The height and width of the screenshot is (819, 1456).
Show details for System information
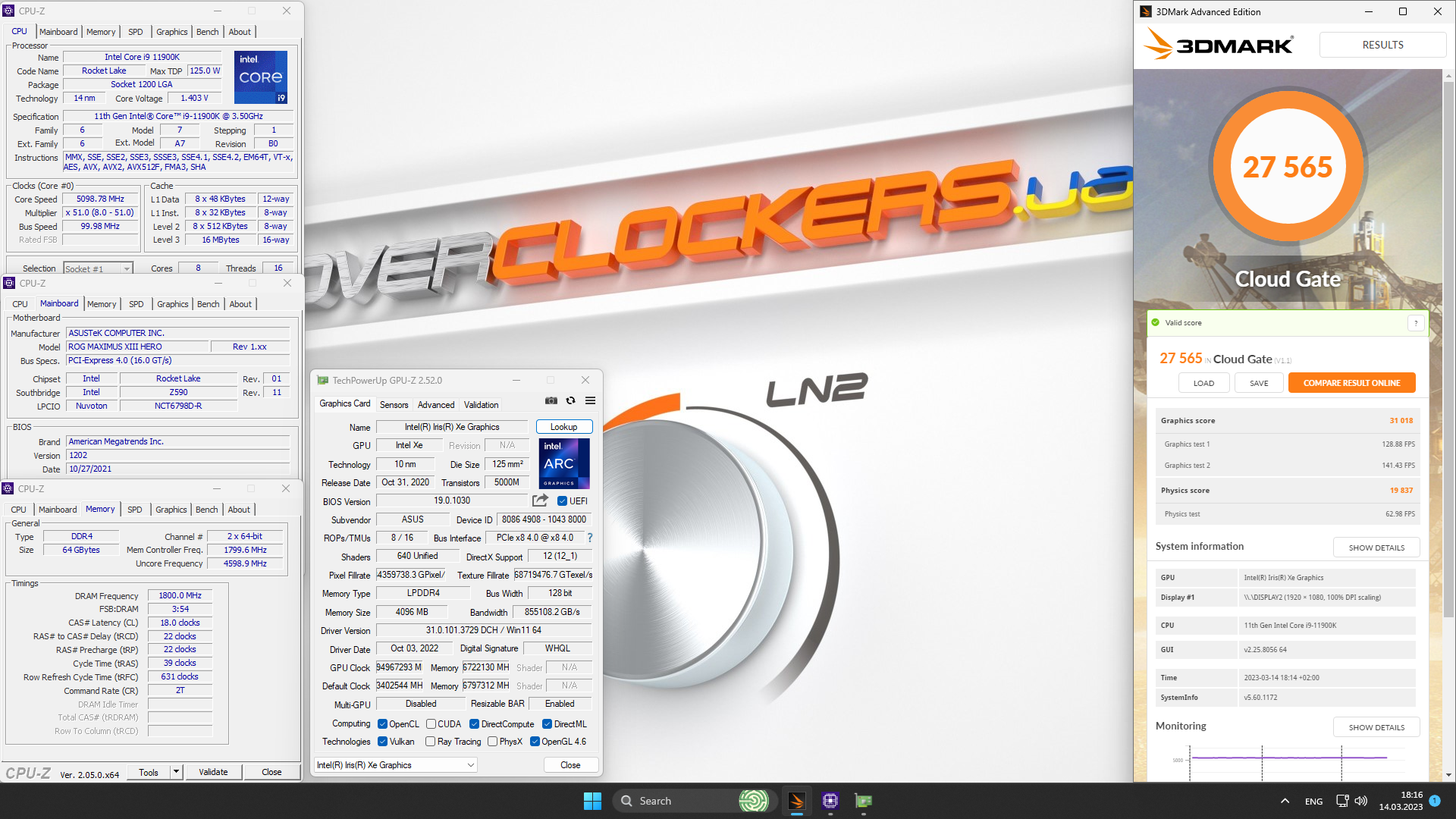tap(1376, 548)
